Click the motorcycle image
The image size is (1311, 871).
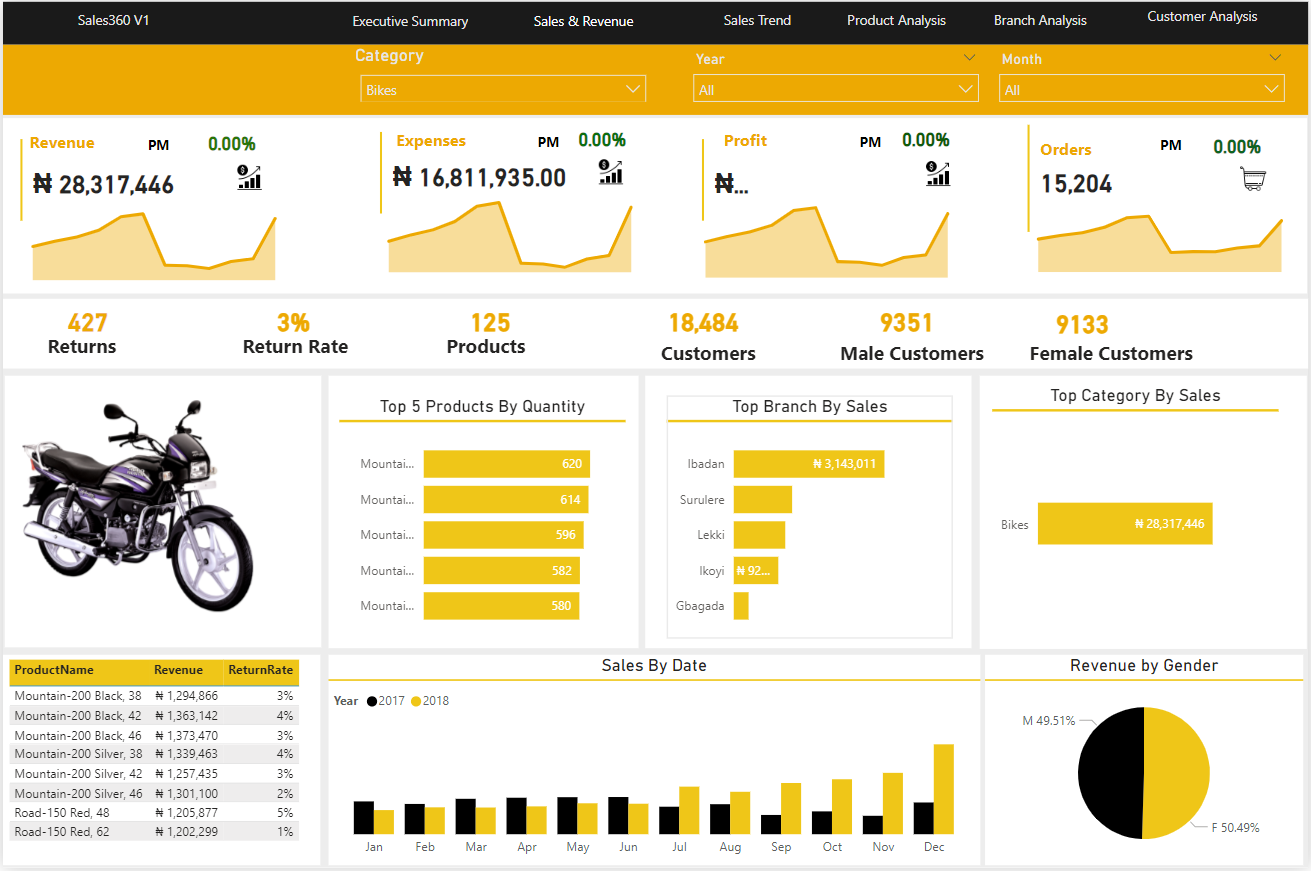(137, 506)
